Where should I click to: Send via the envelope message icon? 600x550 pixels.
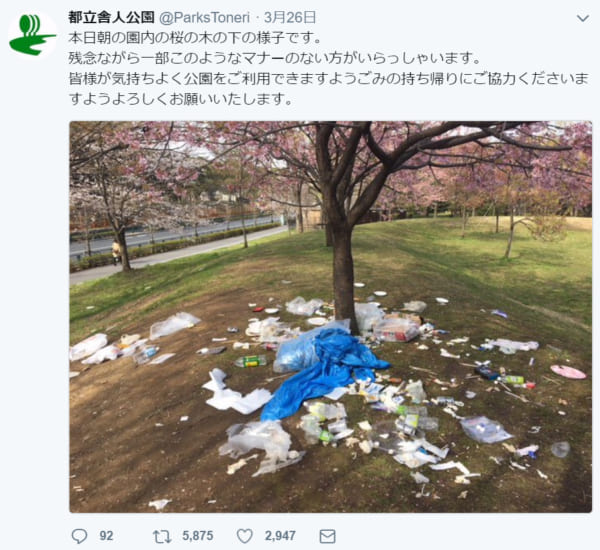tap(328, 536)
